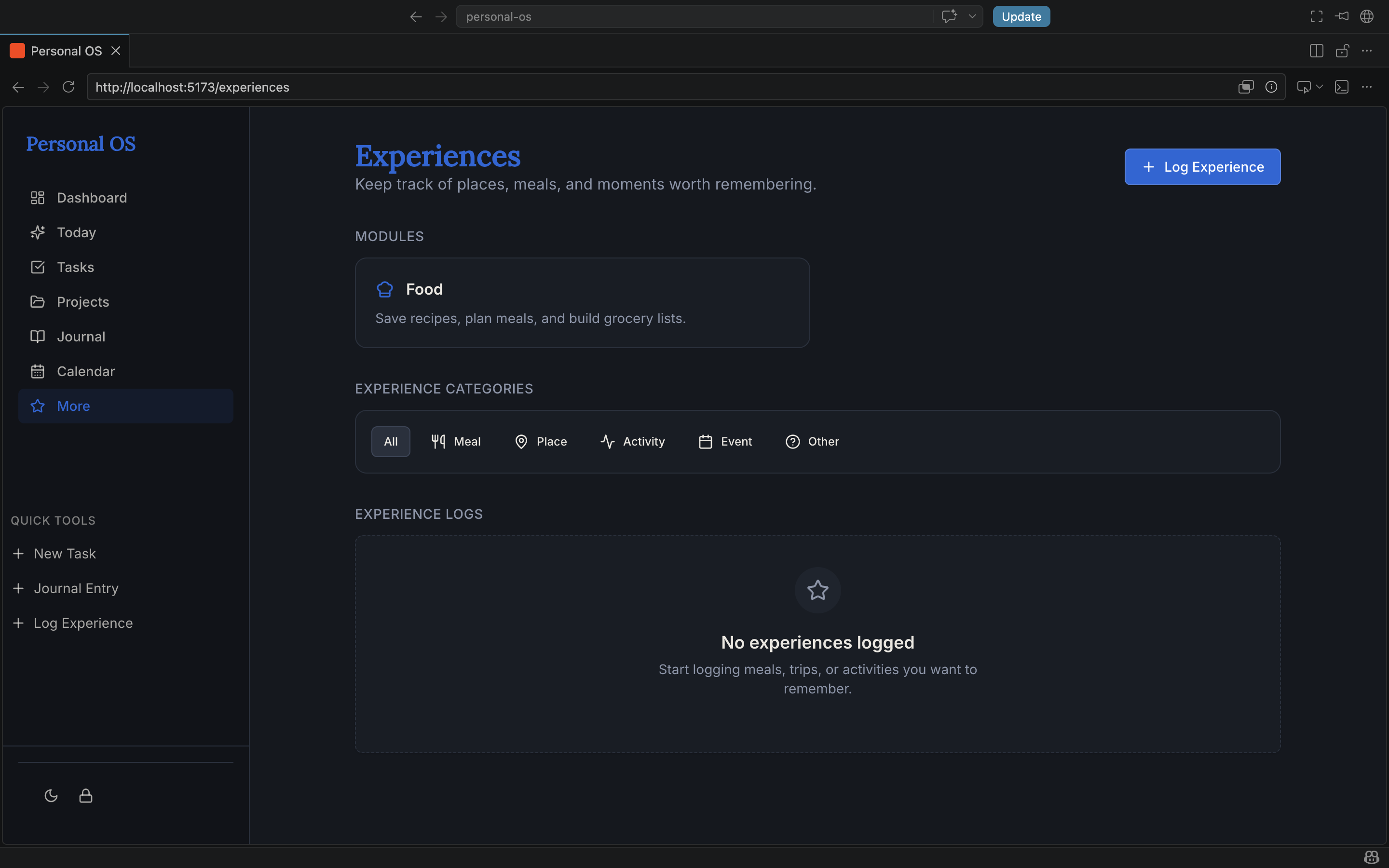Filter experiences by Activity

pos(632,441)
